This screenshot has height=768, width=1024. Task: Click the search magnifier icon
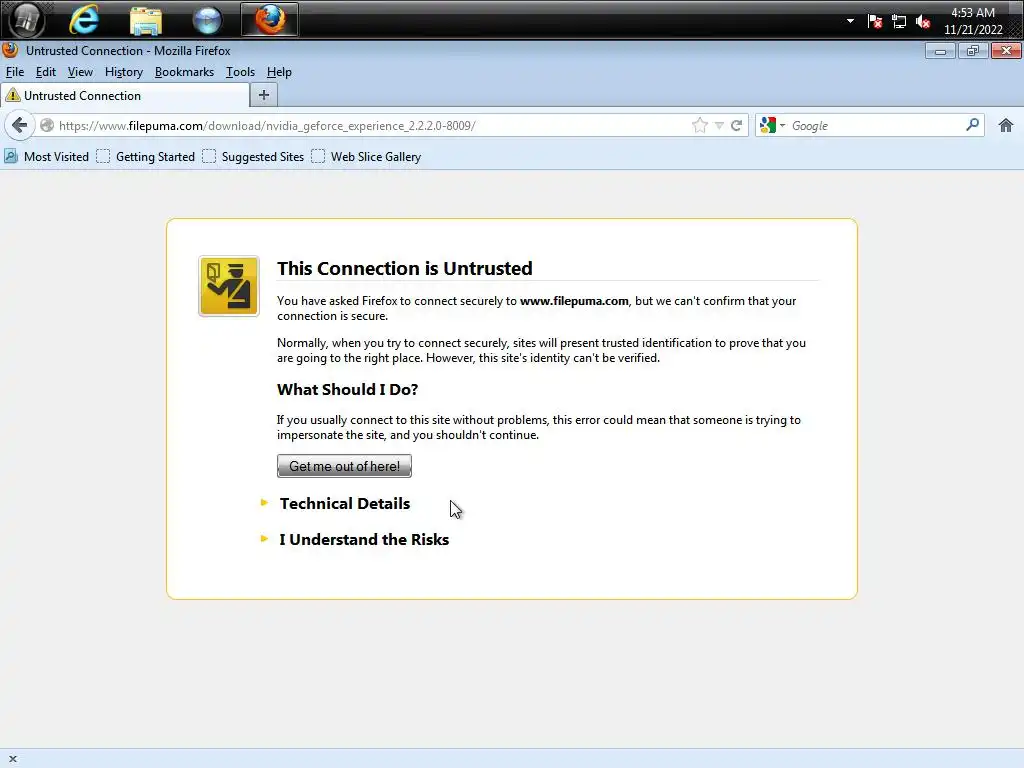tap(972, 125)
